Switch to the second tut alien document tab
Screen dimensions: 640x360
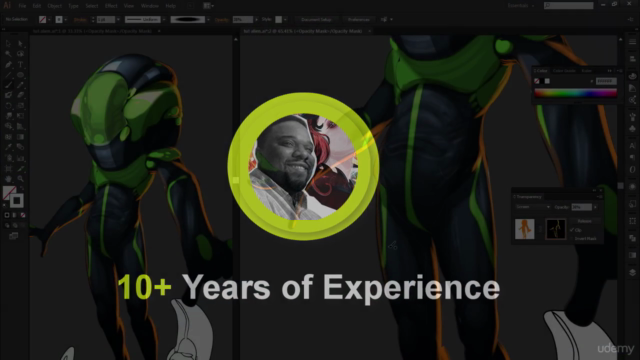click(x=302, y=31)
